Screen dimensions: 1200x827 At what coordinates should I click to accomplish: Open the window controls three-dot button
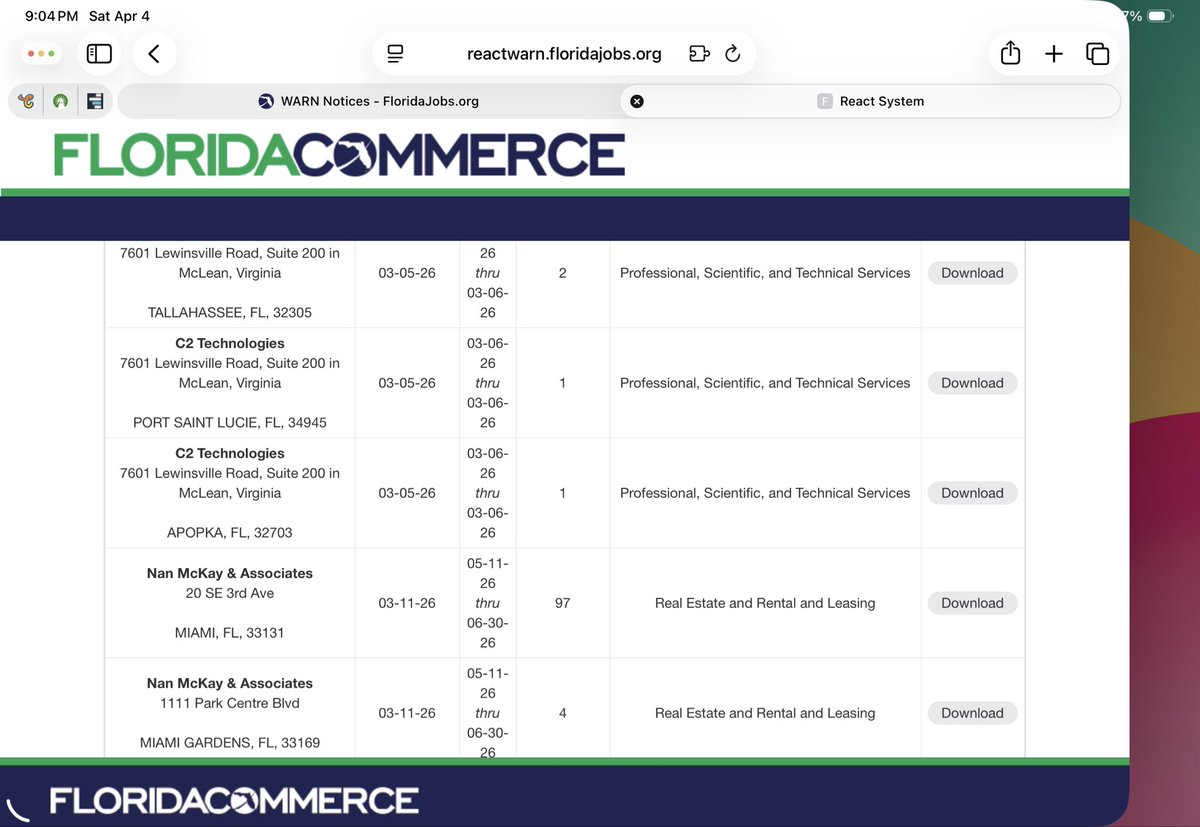[42, 54]
